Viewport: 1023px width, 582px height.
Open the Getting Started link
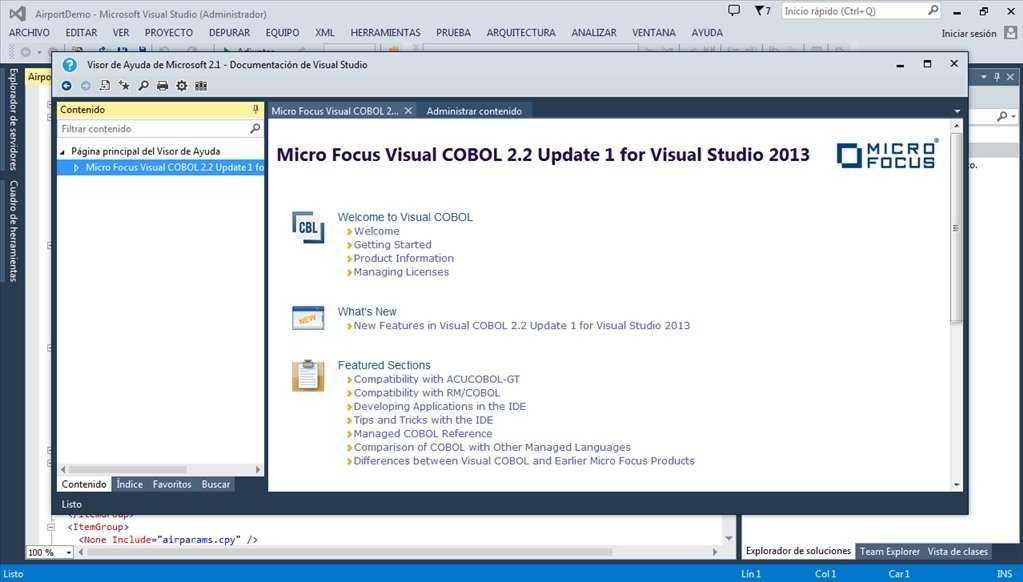tap(393, 245)
